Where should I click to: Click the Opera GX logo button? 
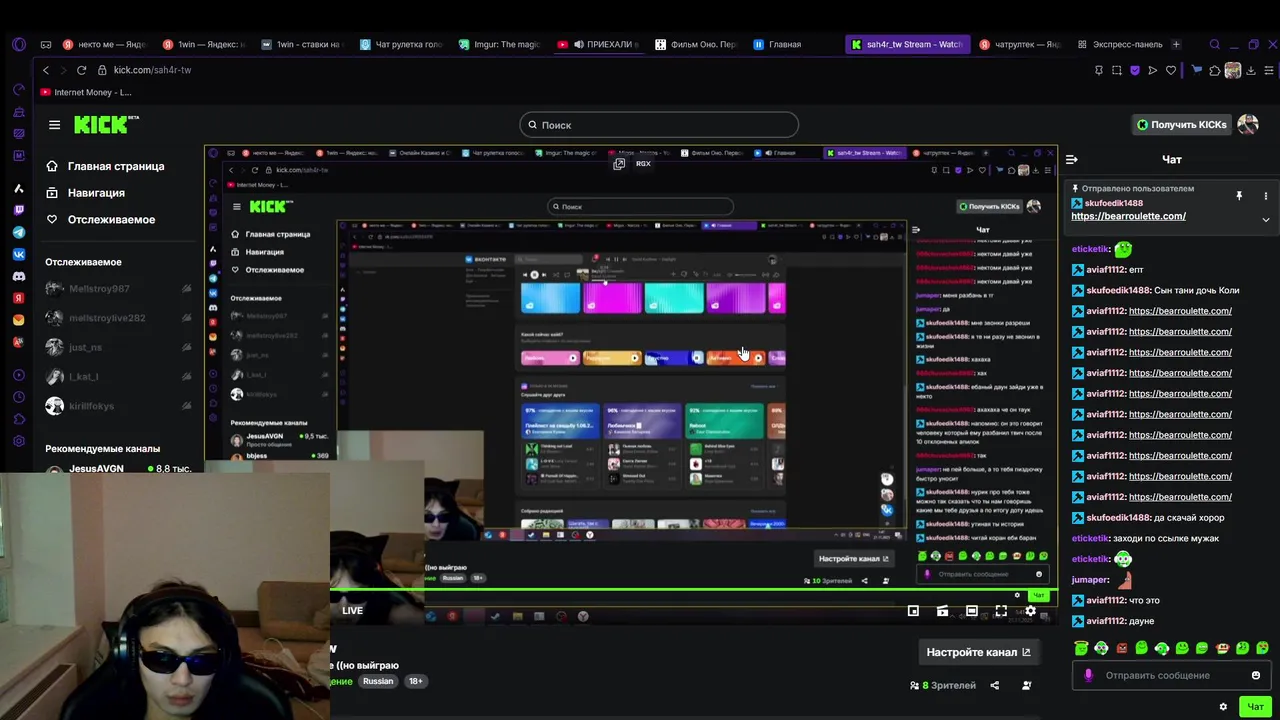(x=18, y=44)
